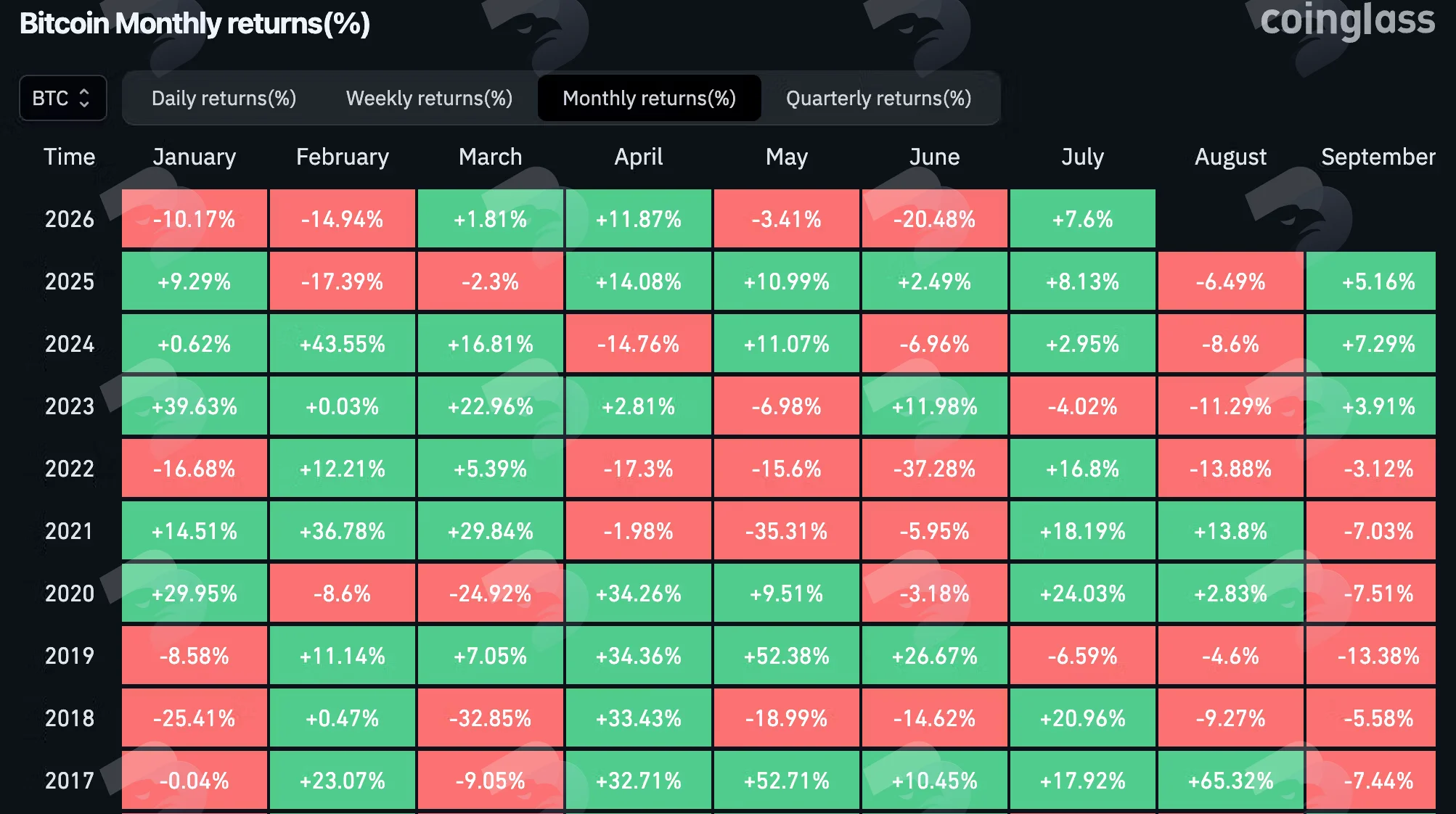This screenshot has width=1456, height=814.
Task: Click the 2017 August +65.32% cell
Action: (1230, 781)
